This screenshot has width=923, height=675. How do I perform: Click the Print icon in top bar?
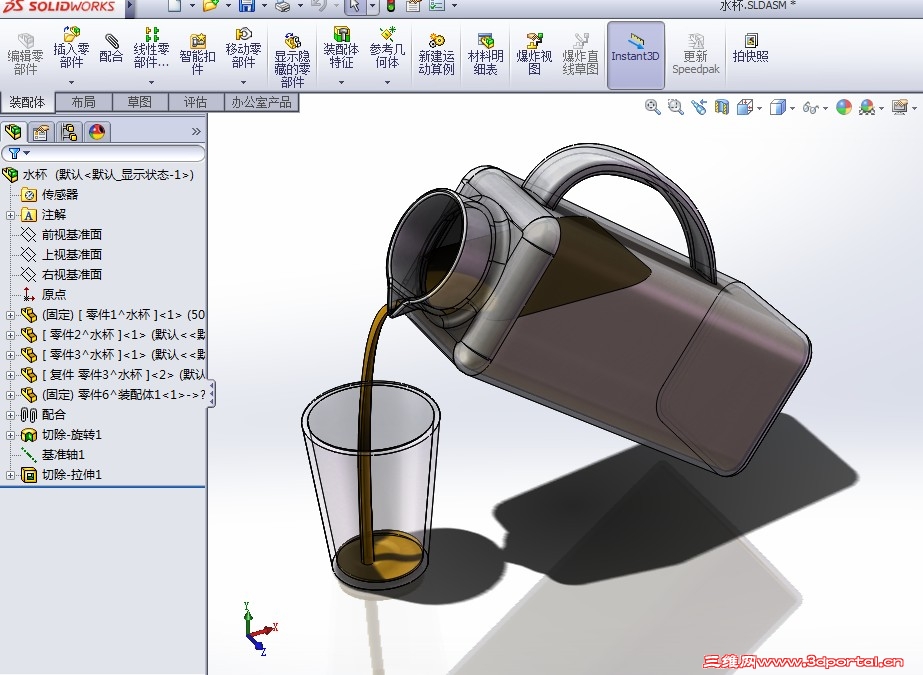tap(283, 6)
